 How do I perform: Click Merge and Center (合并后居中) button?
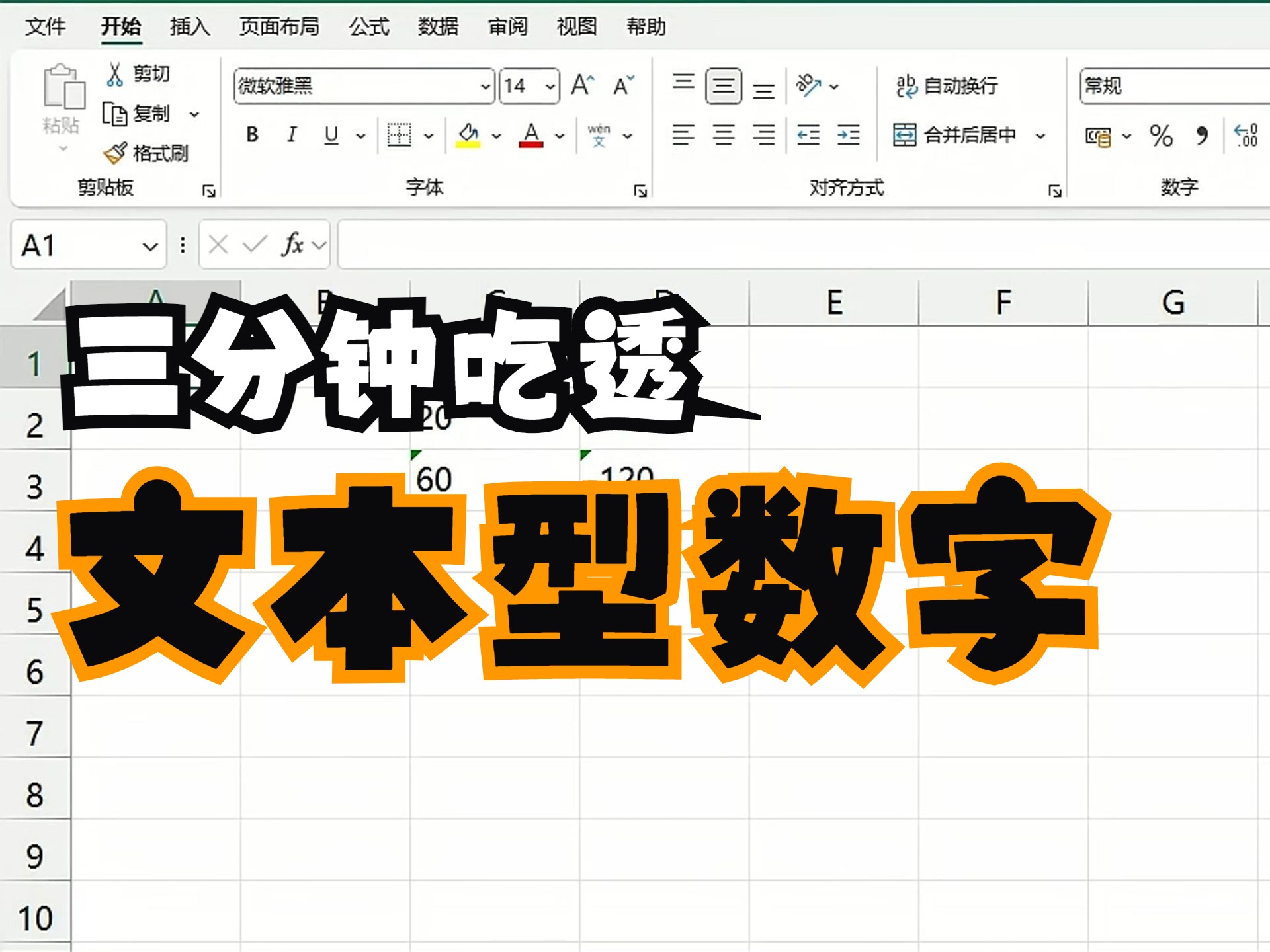(956, 136)
